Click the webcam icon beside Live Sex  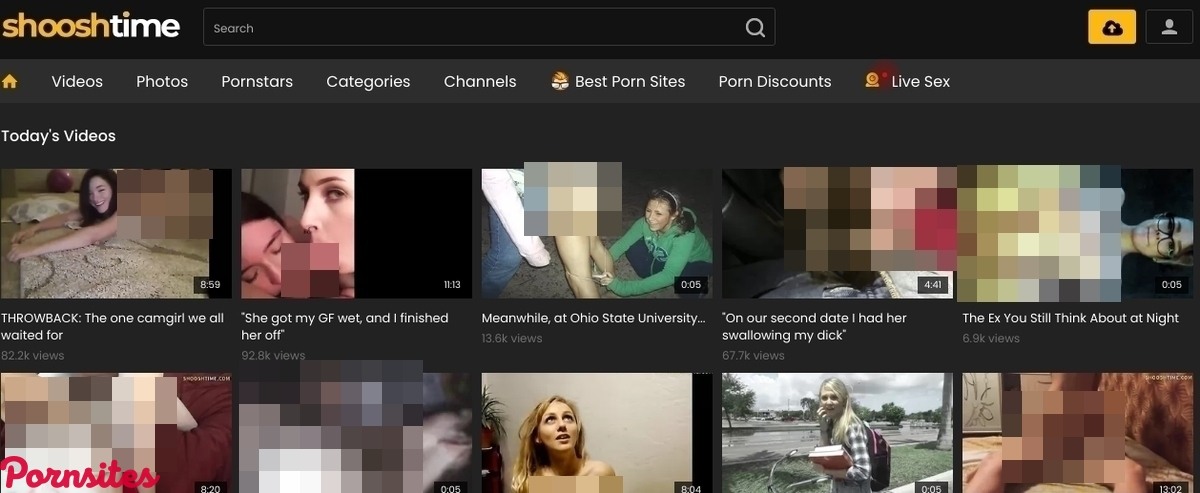[873, 81]
